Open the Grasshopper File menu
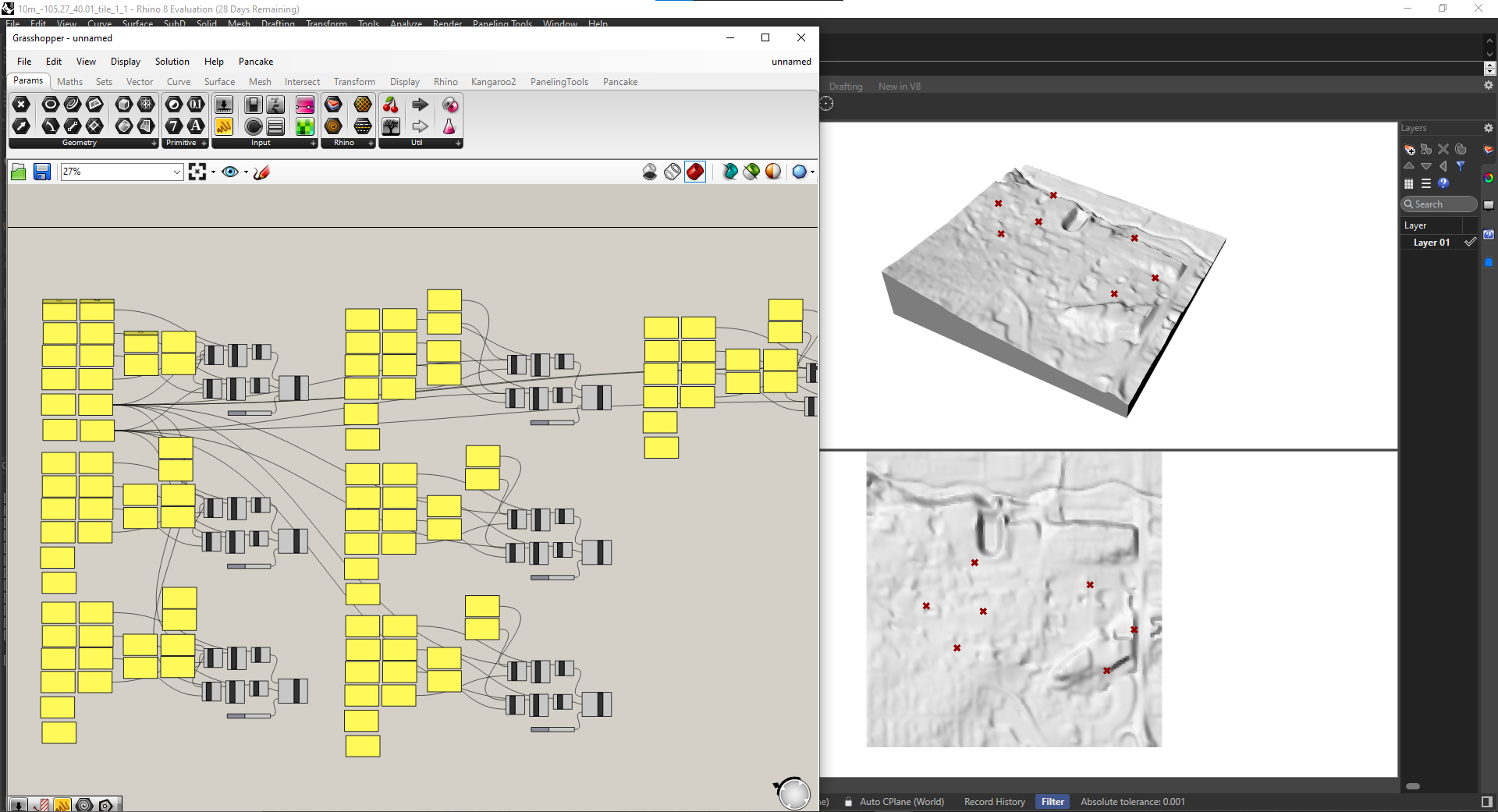 coord(24,62)
